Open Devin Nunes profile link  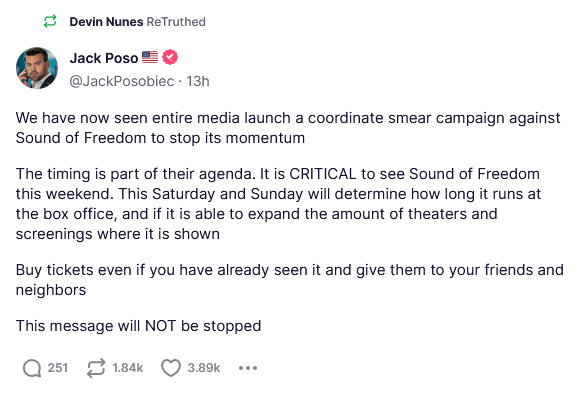[106, 22]
